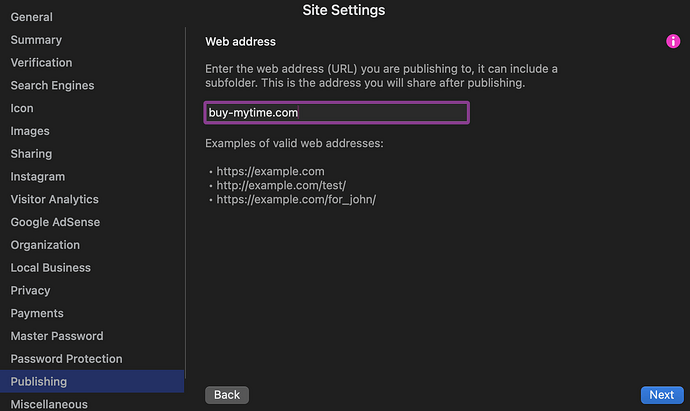Select Local Business in sidebar
The height and width of the screenshot is (411, 690).
click(x=51, y=268)
